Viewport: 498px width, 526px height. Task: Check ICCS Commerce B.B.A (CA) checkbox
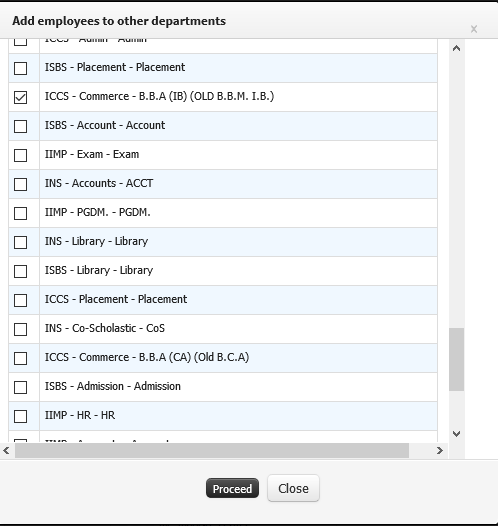click(20, 358)
